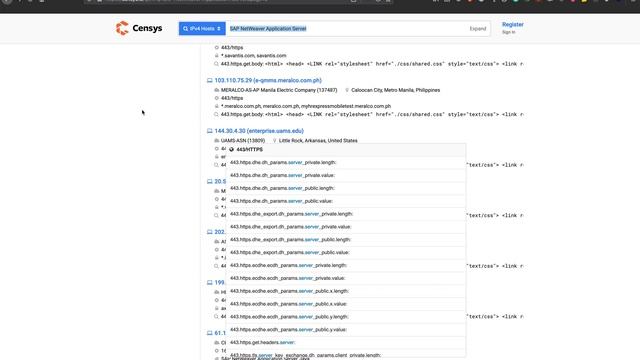Click the Censys logo
This screenshot has height=360, width=640.
click(x=139, y=28)
